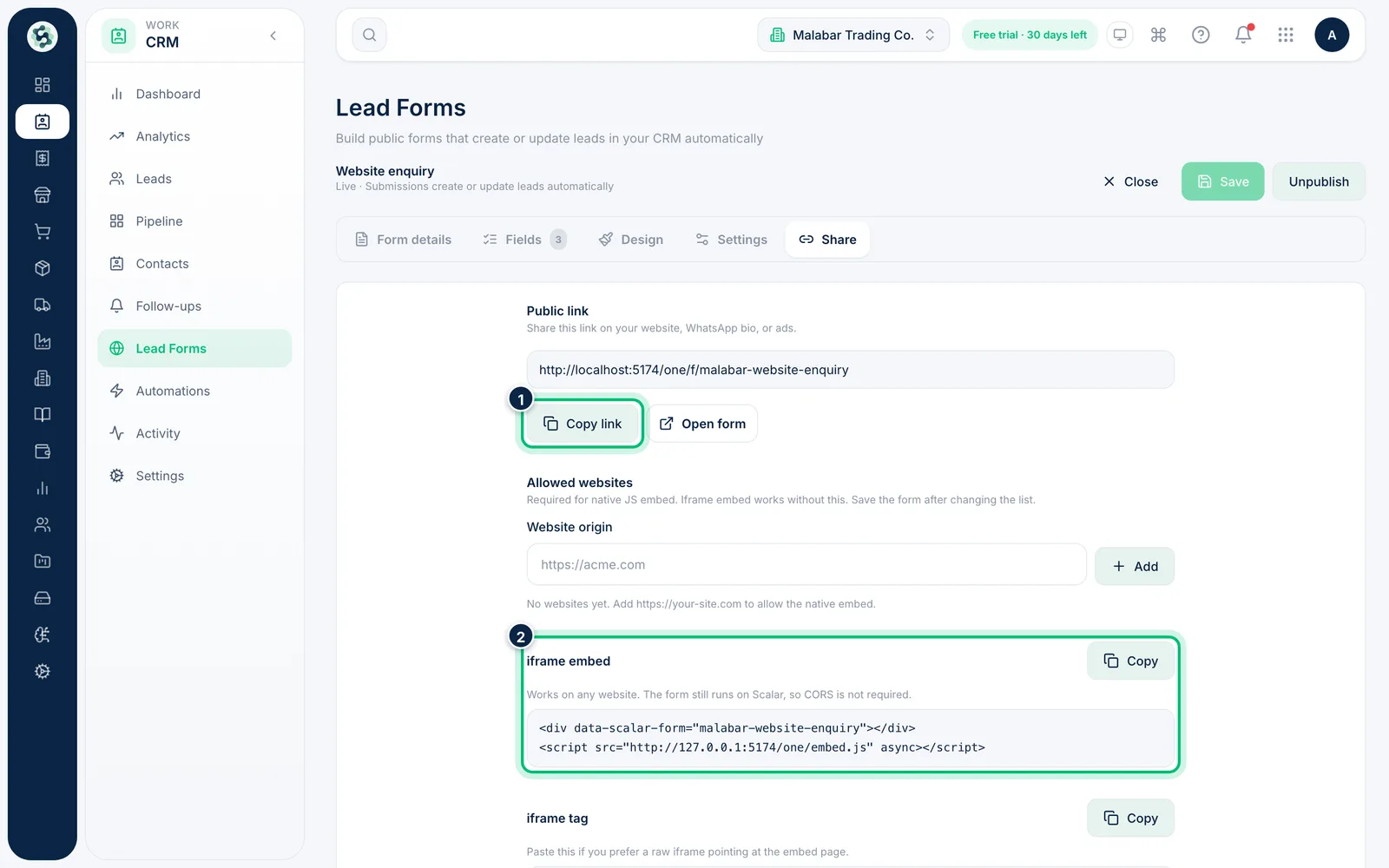Viewport: 1389px width, 868px height.
Task: Click the Open form button
Action: tap(702, 424)
